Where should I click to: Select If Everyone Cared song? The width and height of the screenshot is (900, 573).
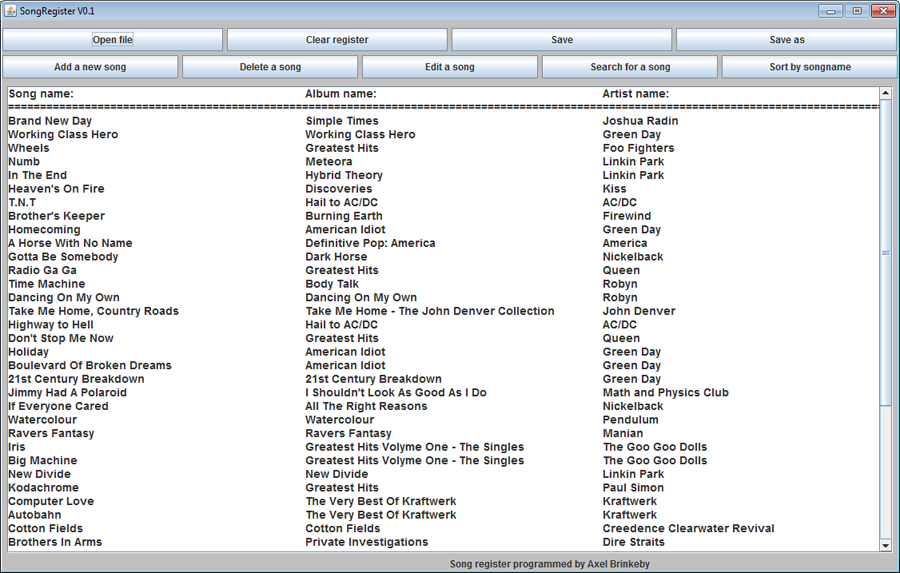(x=58, y=406)
